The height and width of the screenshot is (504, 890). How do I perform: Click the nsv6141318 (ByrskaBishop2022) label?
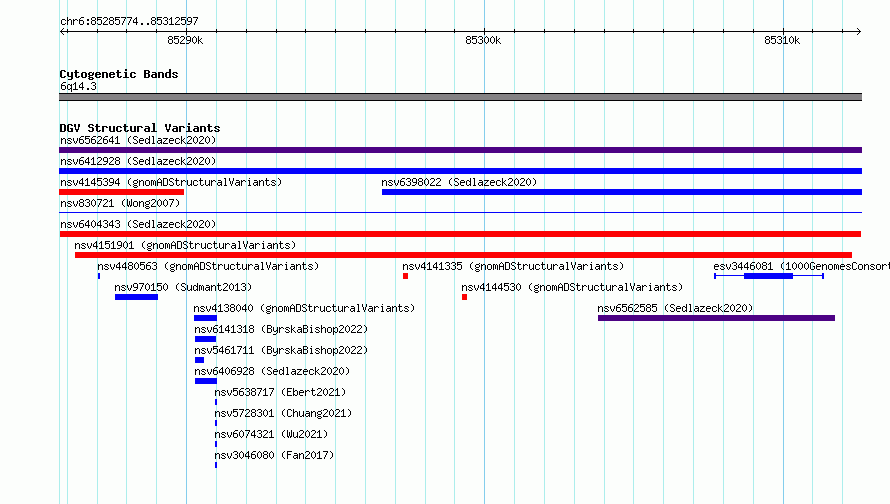[x=281, y=329]
